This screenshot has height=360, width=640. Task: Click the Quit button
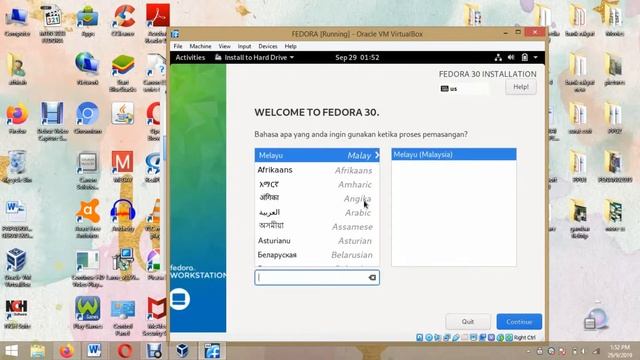tap(468, 322)
